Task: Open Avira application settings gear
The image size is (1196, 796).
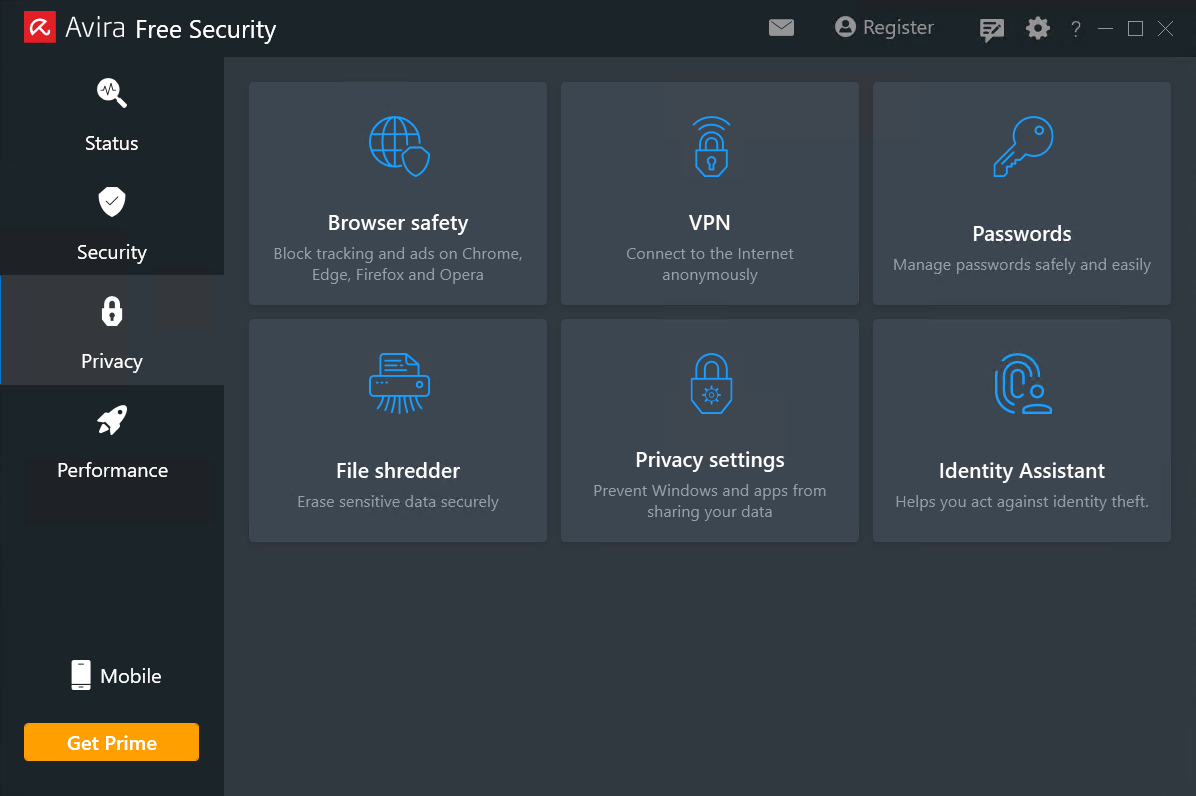Action: click(x=1037, y=28)
